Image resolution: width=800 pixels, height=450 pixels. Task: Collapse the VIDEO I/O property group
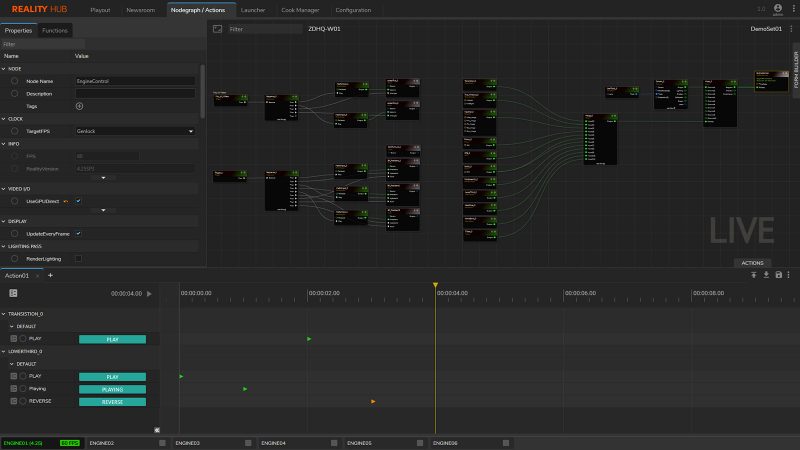click(x=4, y=189)
